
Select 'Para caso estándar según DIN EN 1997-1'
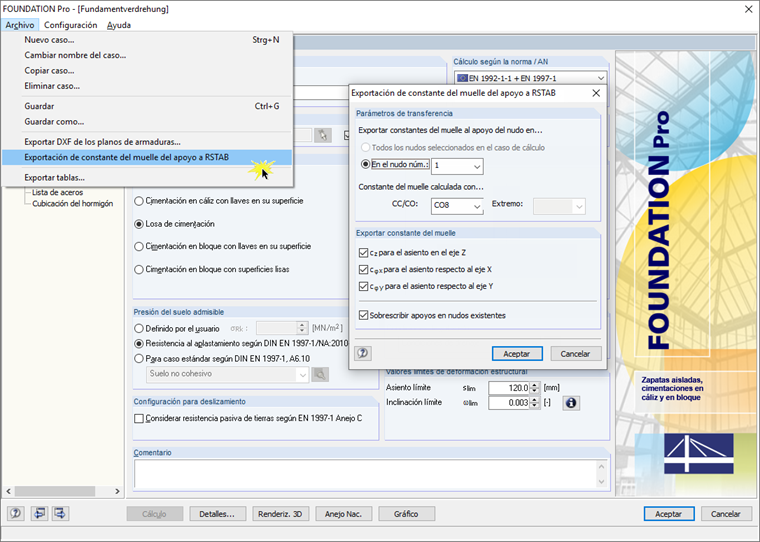[x=139, y=359]
